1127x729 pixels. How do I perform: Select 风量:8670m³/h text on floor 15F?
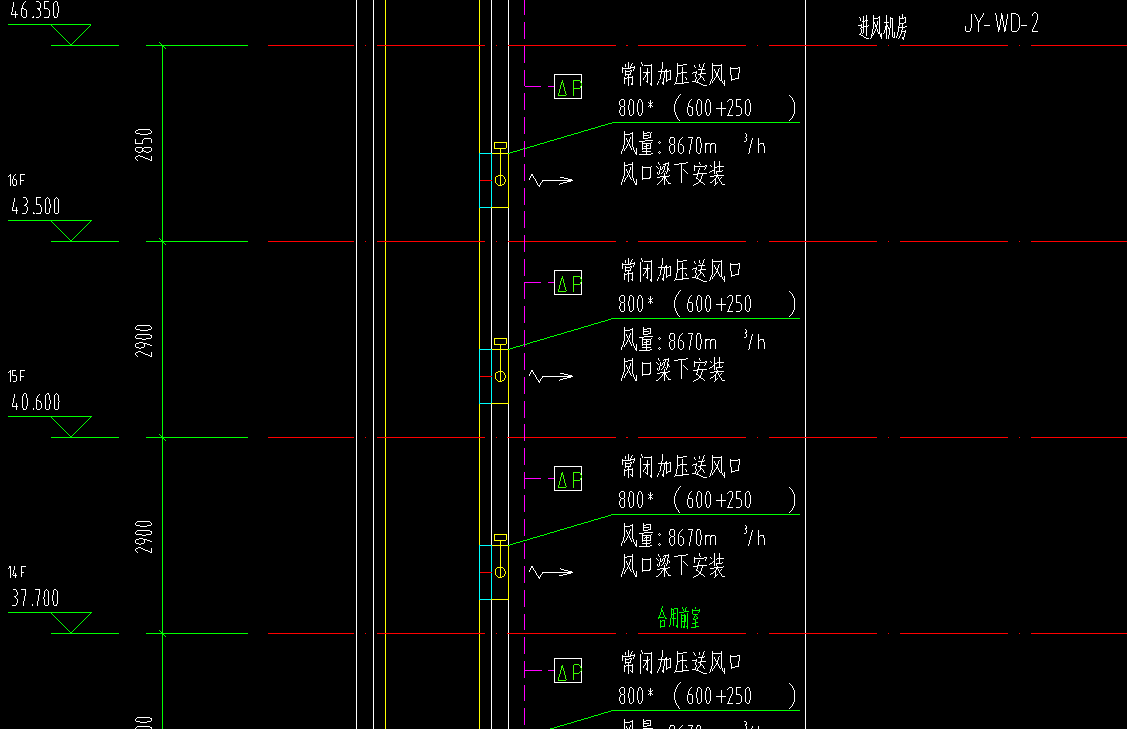tap(693, 341)
